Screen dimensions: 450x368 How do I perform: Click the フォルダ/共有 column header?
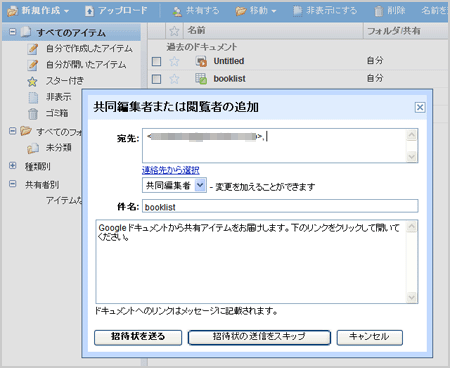coord(394,31)
